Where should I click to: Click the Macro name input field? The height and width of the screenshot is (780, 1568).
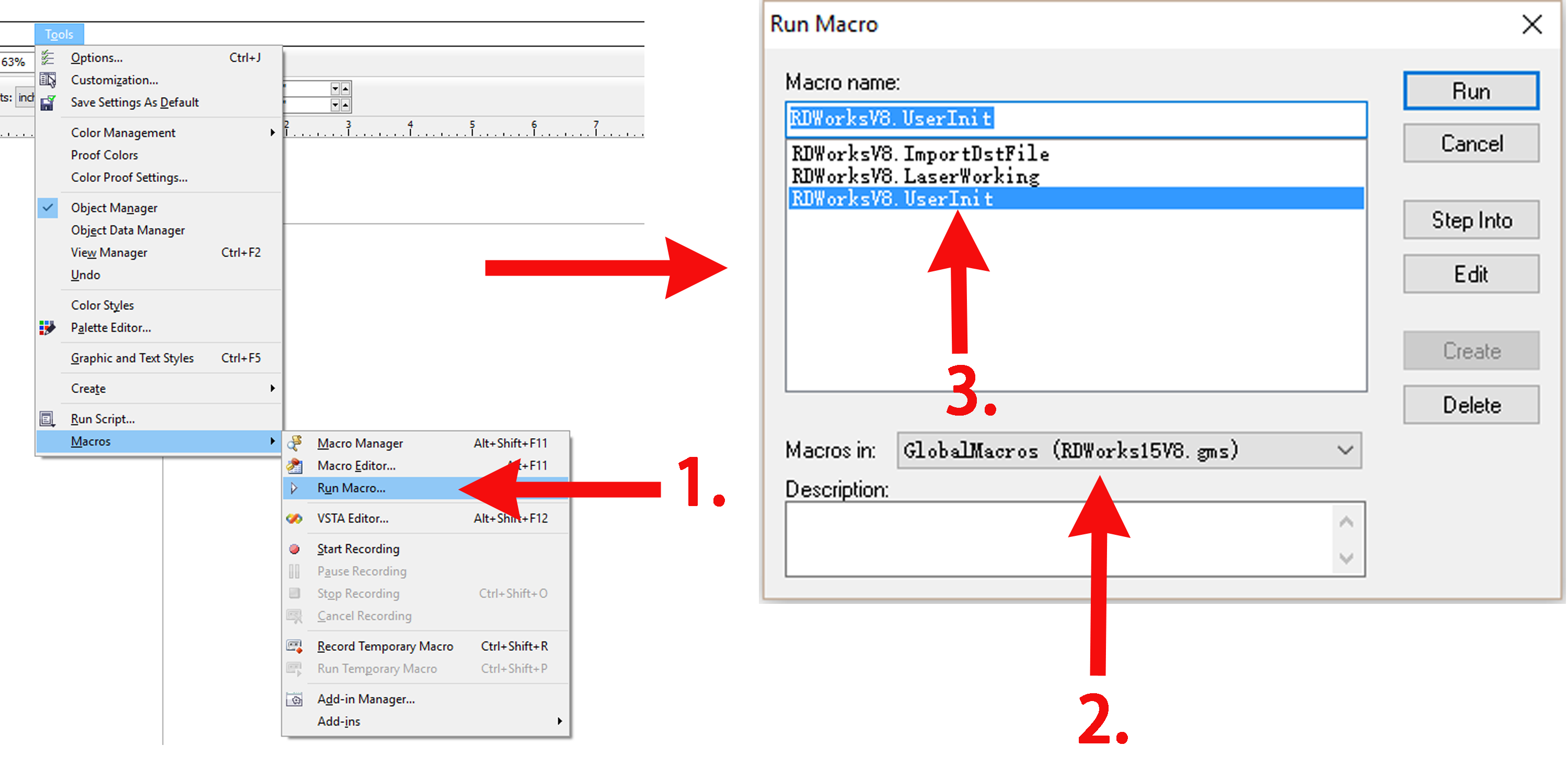click(x=1073, y=117)
